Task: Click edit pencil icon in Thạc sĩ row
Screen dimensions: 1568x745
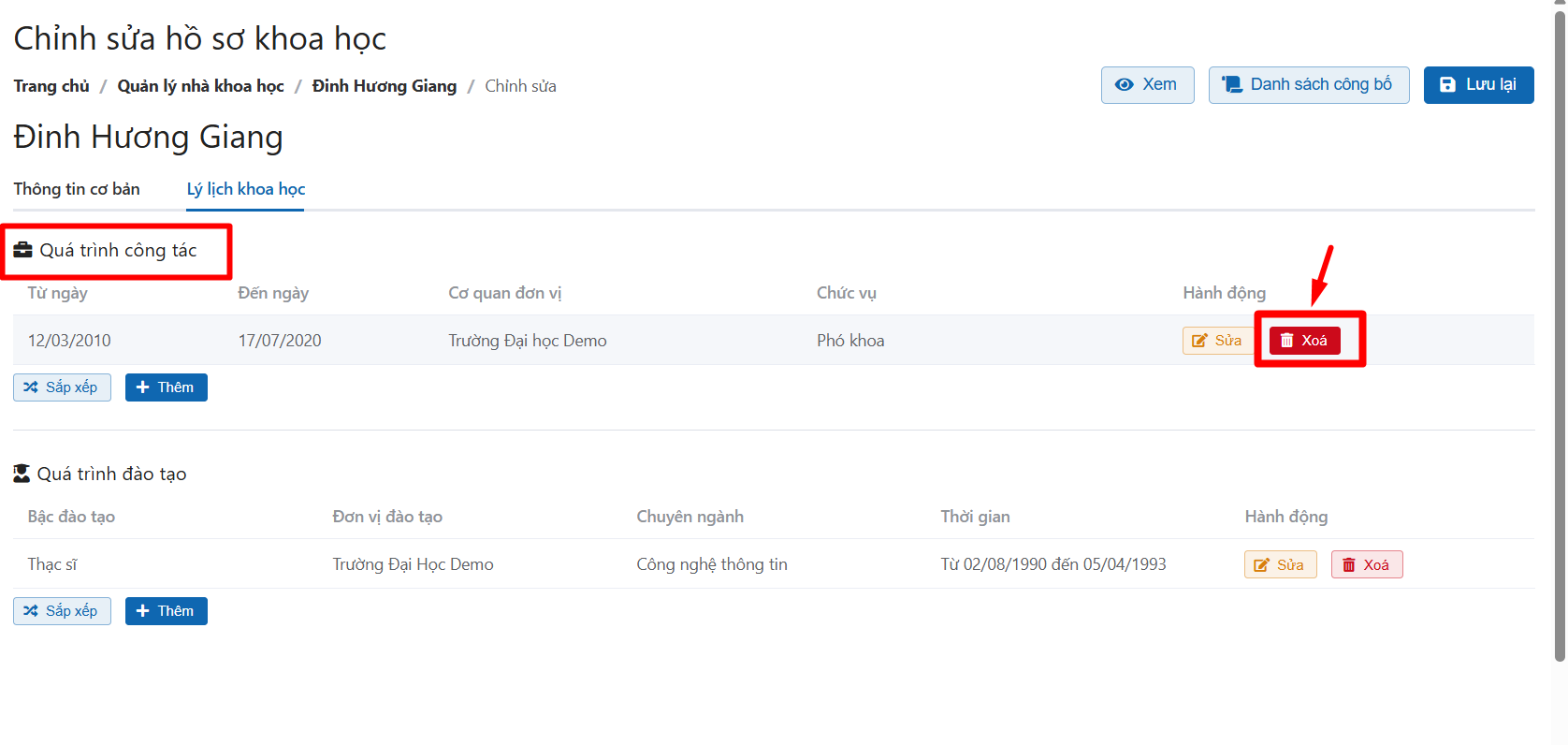Action: [1261, 565]
